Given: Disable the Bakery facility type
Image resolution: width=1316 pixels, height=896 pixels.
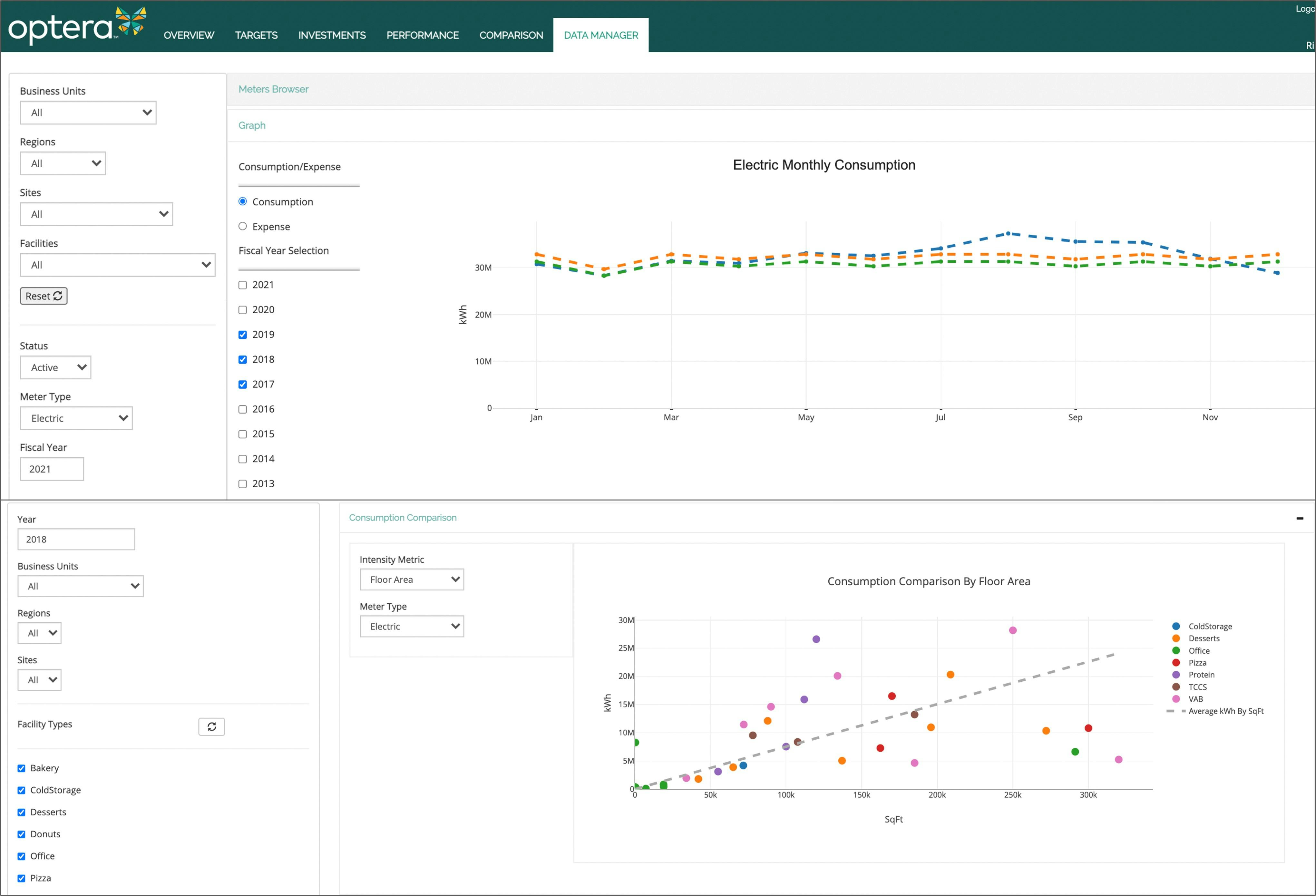Looking at the screenshot, I should coord(22,768).
